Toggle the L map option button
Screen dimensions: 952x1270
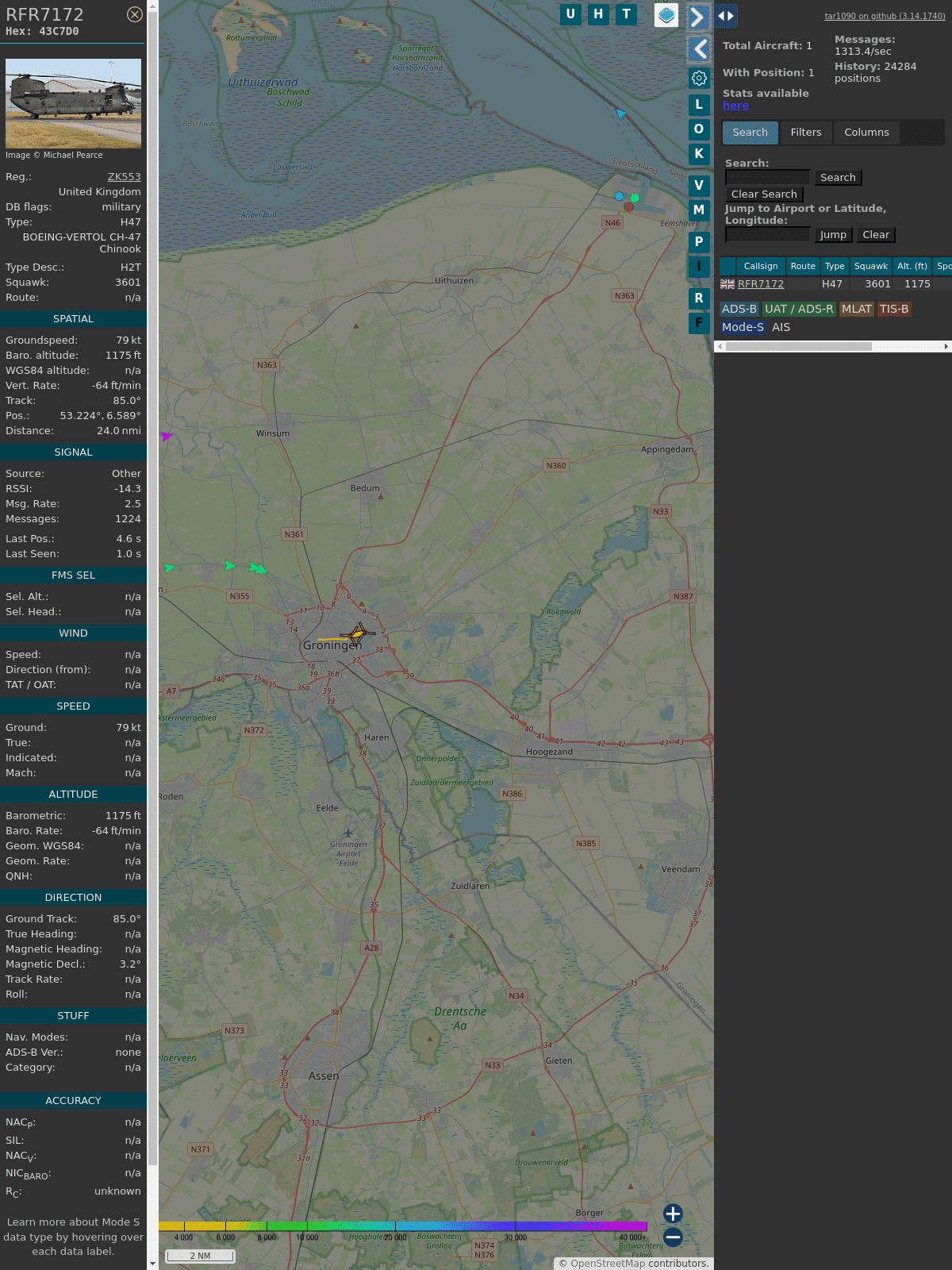click(x=699, y=105)
